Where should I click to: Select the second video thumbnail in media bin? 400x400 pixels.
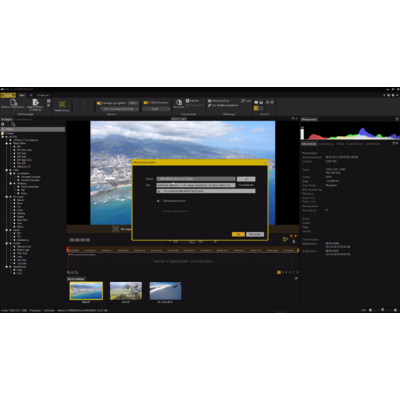pos(126,291)
